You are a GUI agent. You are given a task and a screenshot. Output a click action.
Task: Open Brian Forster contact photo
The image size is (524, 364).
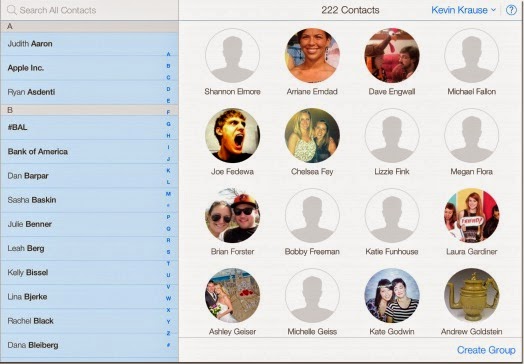pyautogui.click(x=233, y=216)
